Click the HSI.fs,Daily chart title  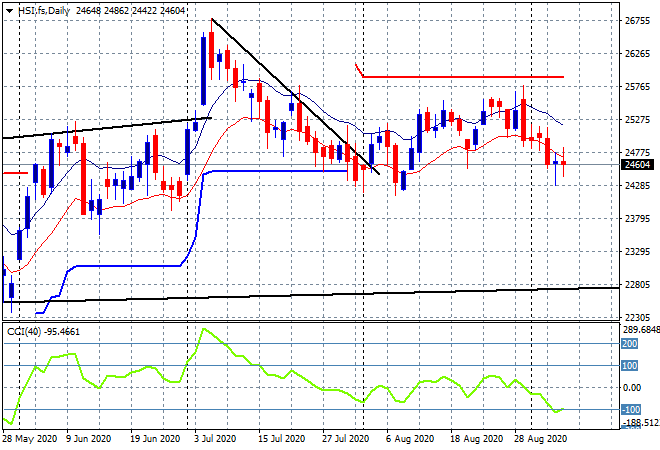coord(43,11)
